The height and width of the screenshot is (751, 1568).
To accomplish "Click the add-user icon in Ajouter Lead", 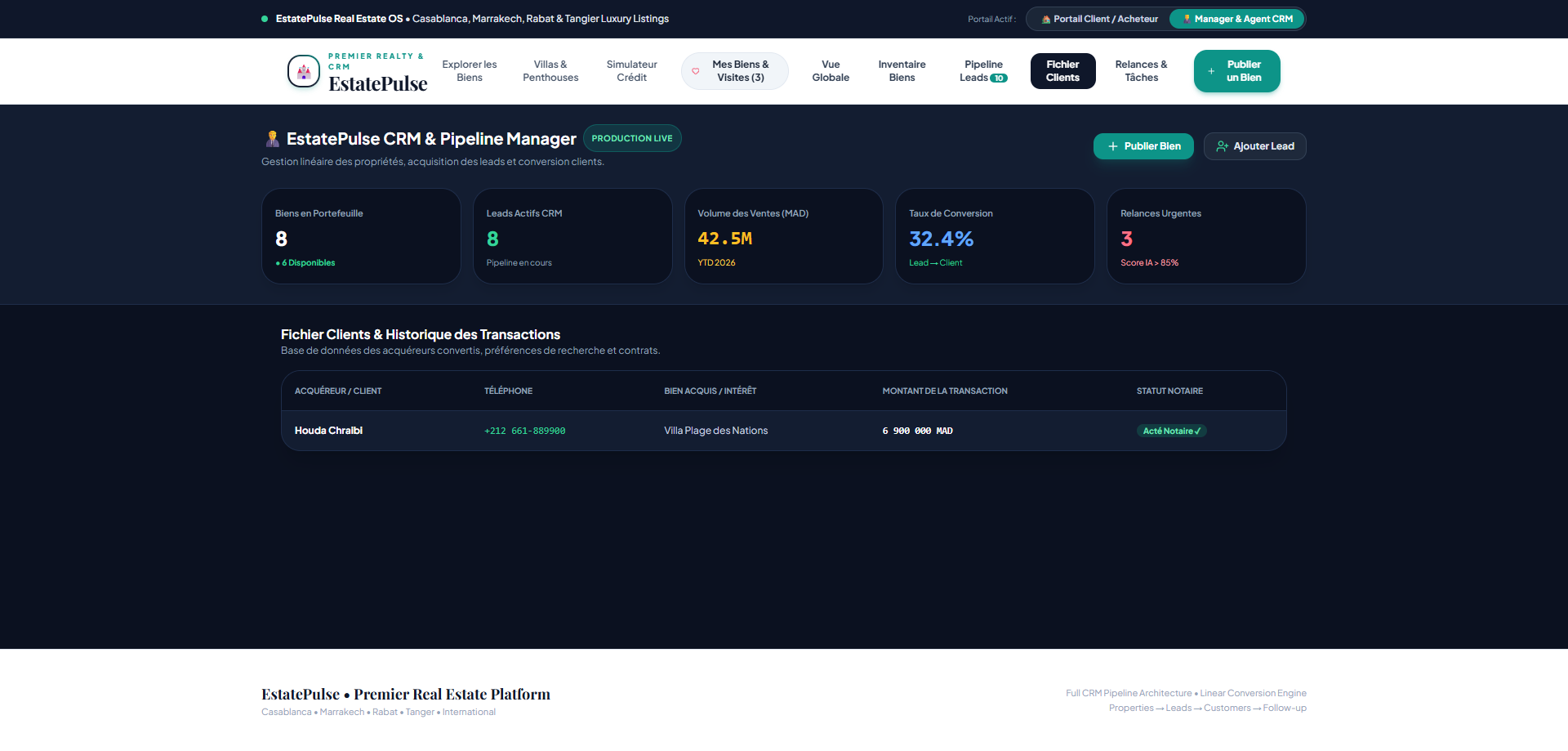I will [1223, 146].
